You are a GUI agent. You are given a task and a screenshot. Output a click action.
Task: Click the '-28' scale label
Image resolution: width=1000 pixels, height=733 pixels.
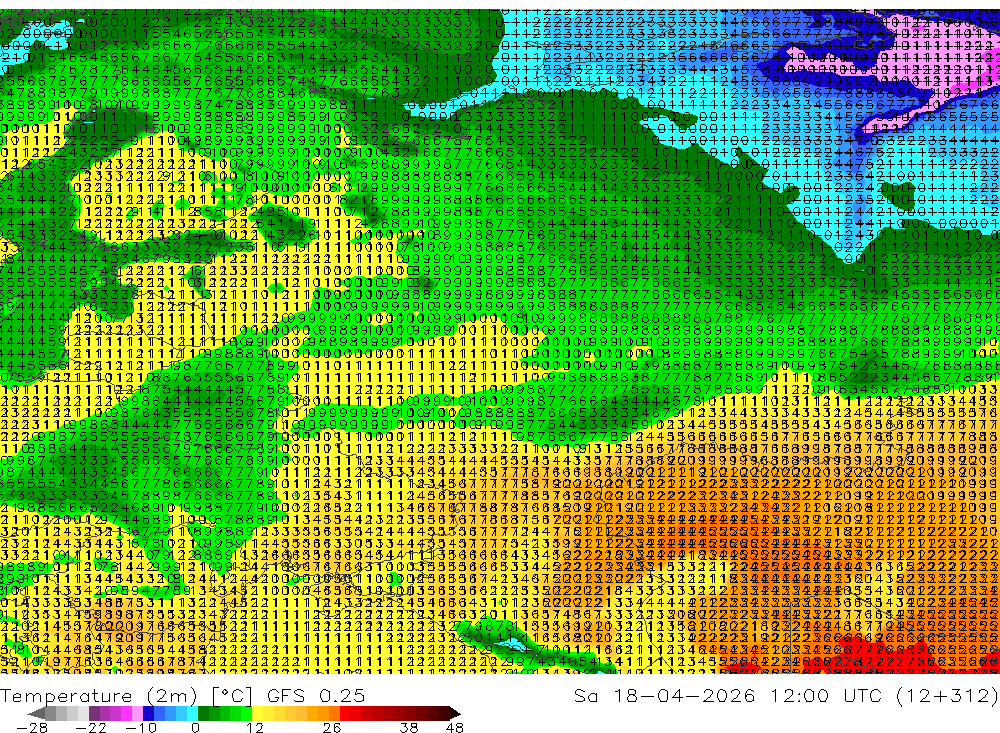[x=32, y=728]
